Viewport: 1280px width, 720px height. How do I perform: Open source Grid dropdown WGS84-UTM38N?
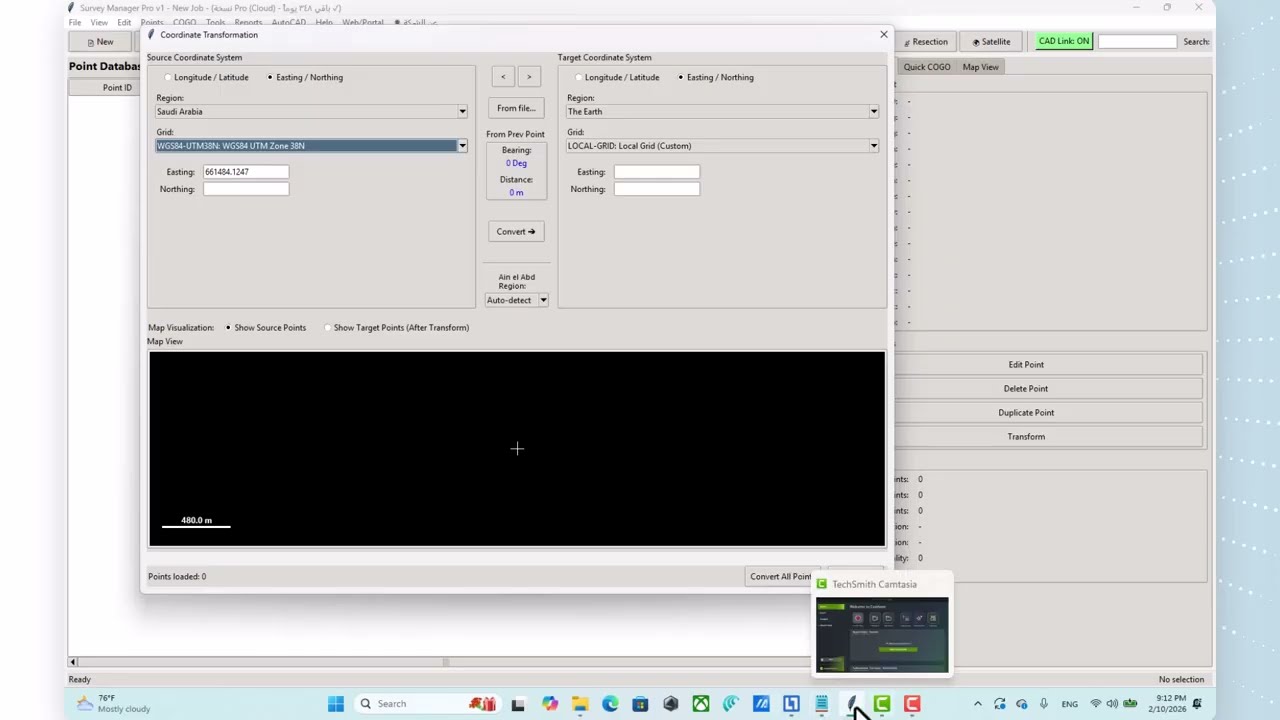[312, 146]
